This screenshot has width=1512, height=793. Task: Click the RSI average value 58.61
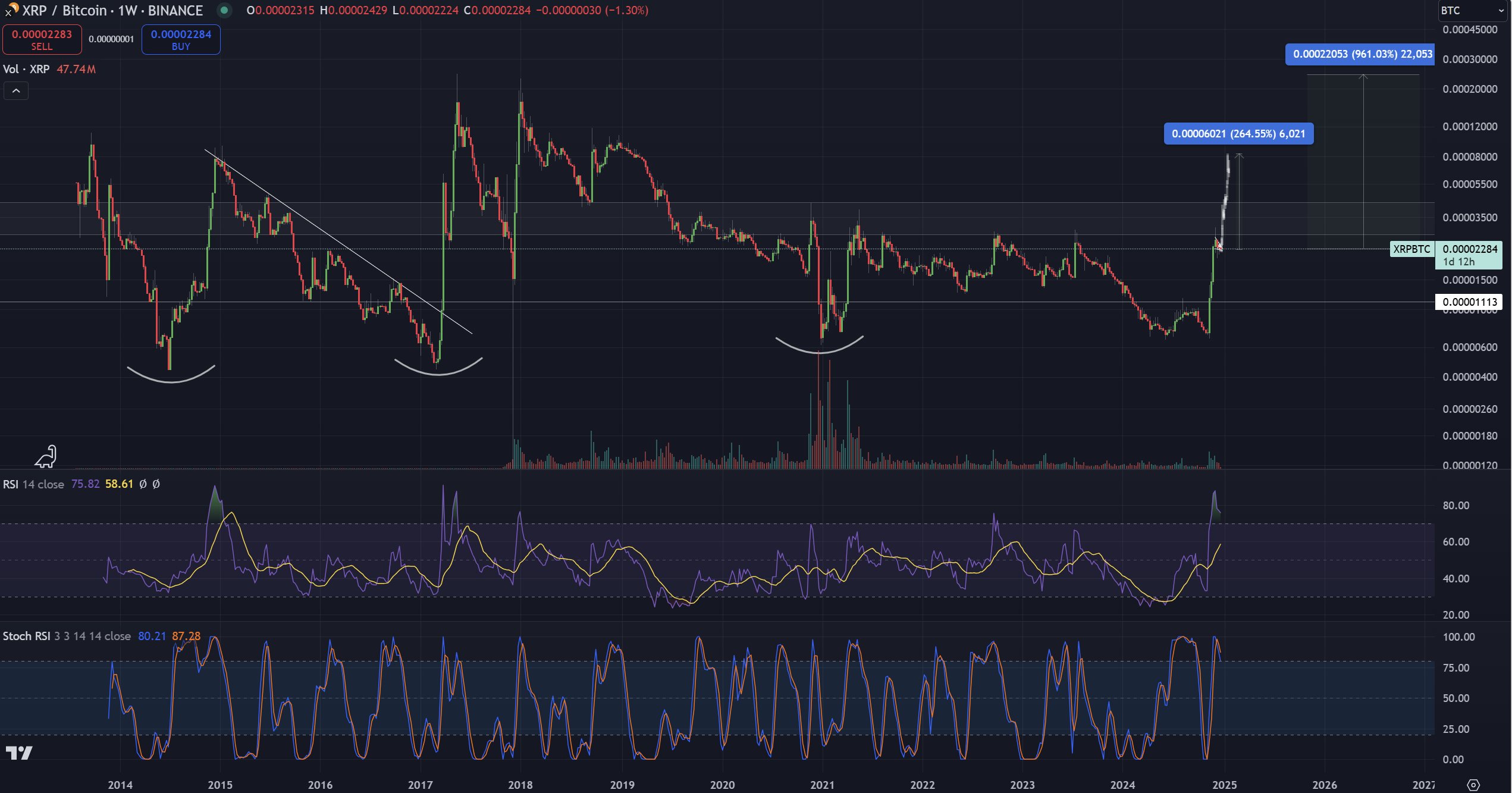119,484
